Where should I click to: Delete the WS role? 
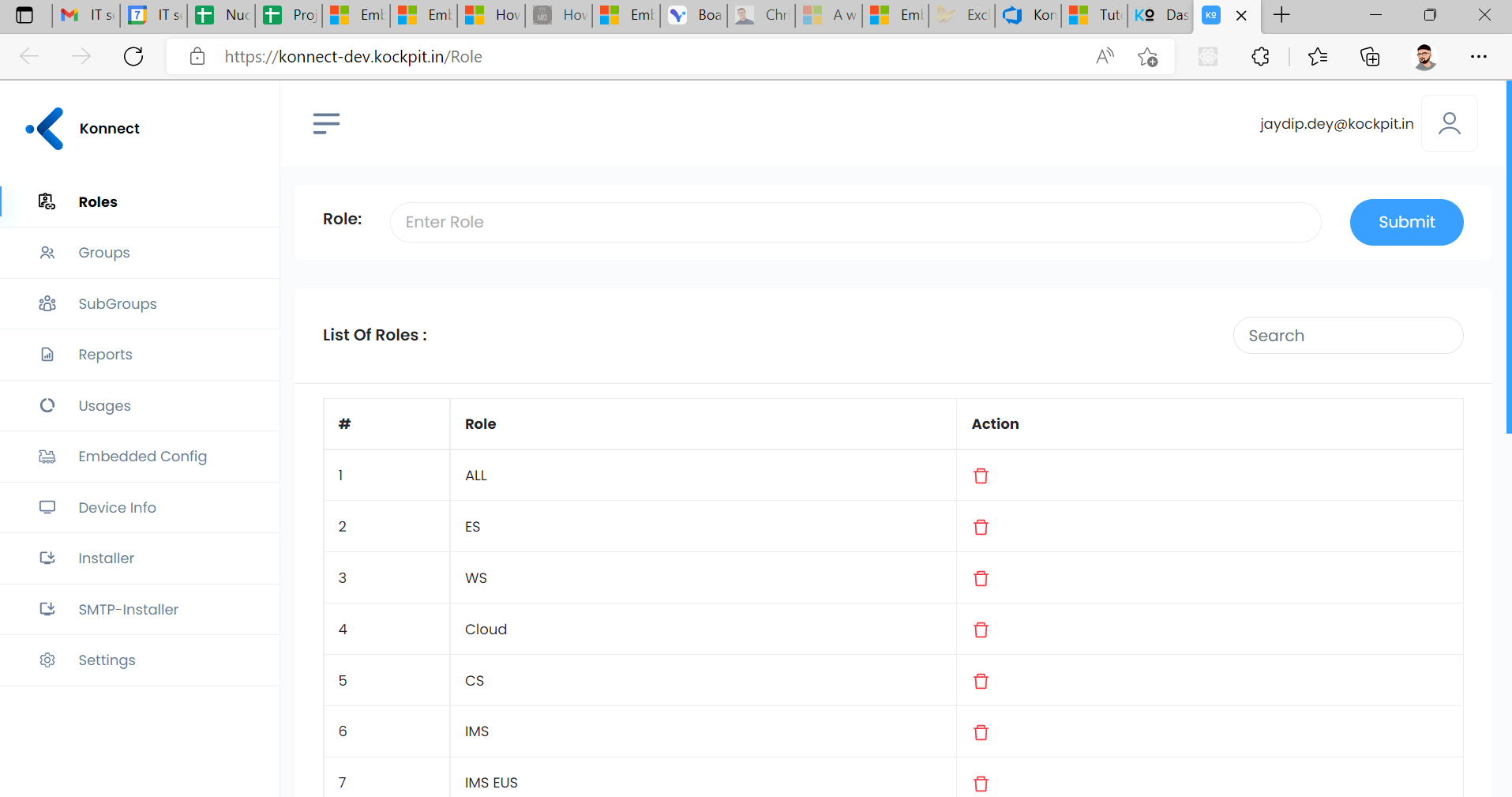pyautogui.click(x=981, y=578)
